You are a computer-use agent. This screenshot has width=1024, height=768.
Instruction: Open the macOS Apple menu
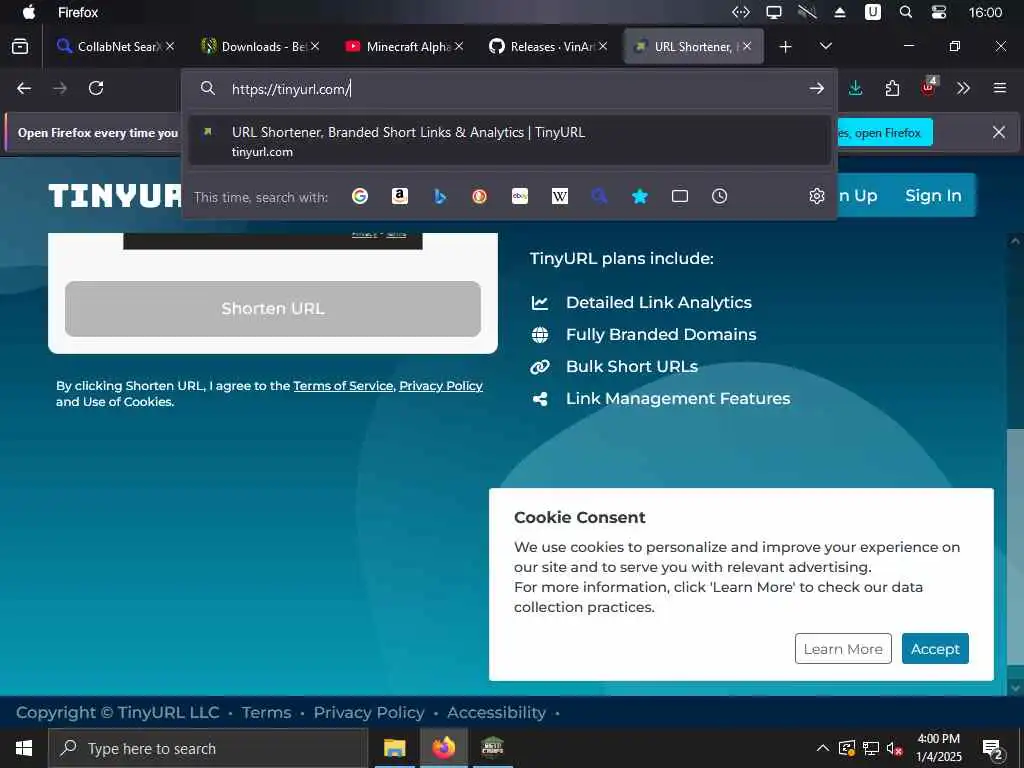[x=29, y=12]
